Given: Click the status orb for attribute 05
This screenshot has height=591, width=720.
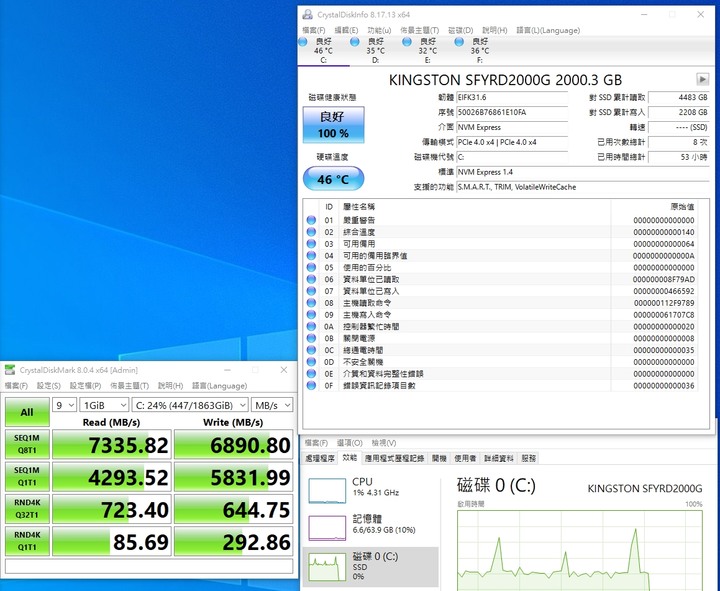Looking at the screenshot, I should tap(311, 268).
